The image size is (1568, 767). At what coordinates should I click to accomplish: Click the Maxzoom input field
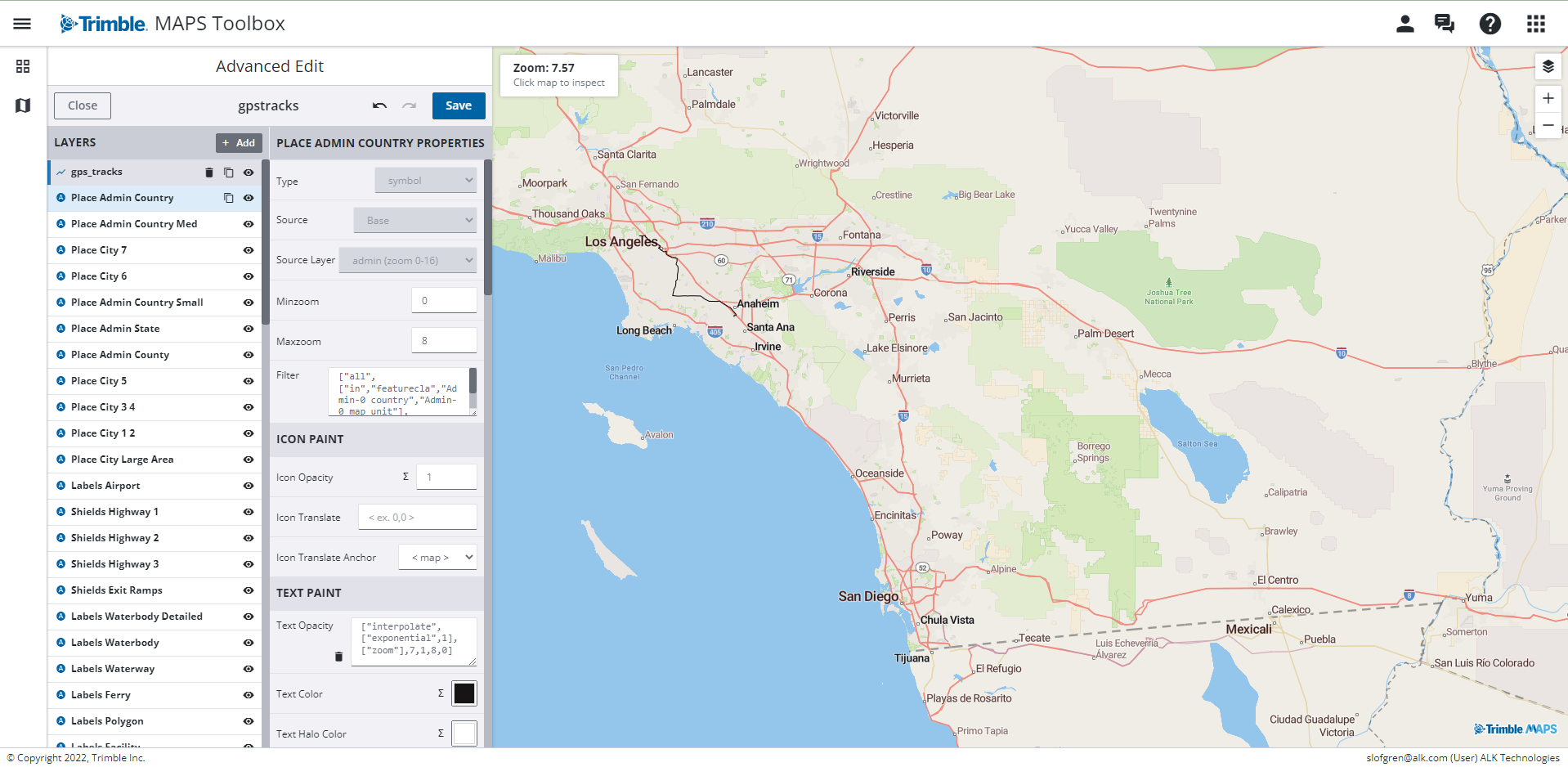pyautogui.click(x=444, y=340)
